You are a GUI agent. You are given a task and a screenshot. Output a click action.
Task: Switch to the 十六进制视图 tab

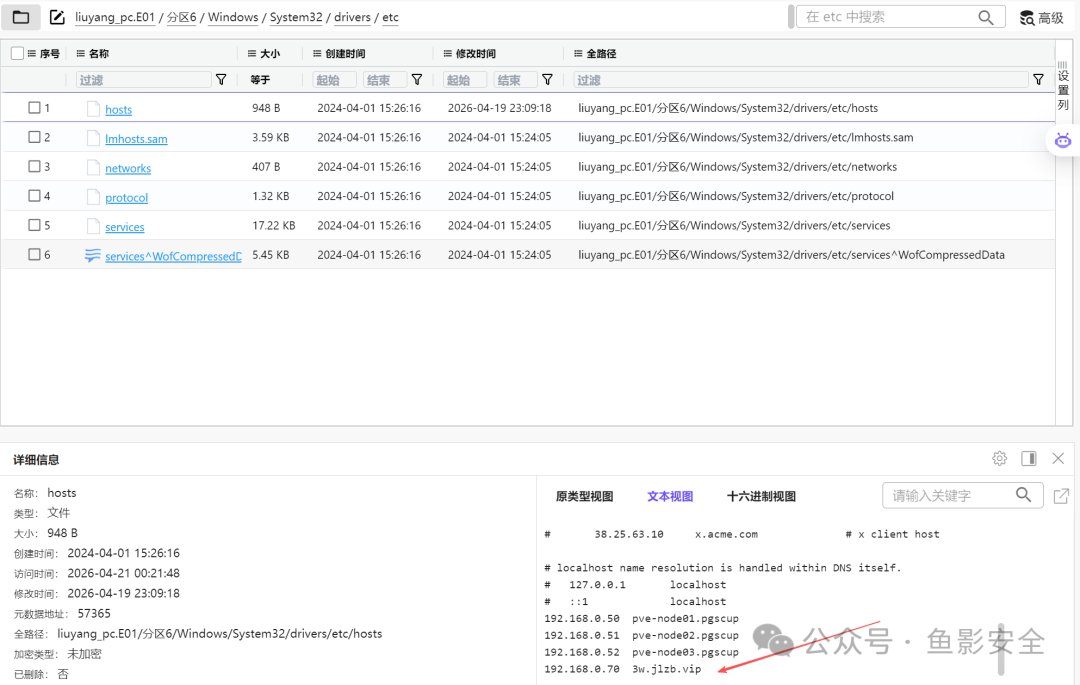(761, 496)
